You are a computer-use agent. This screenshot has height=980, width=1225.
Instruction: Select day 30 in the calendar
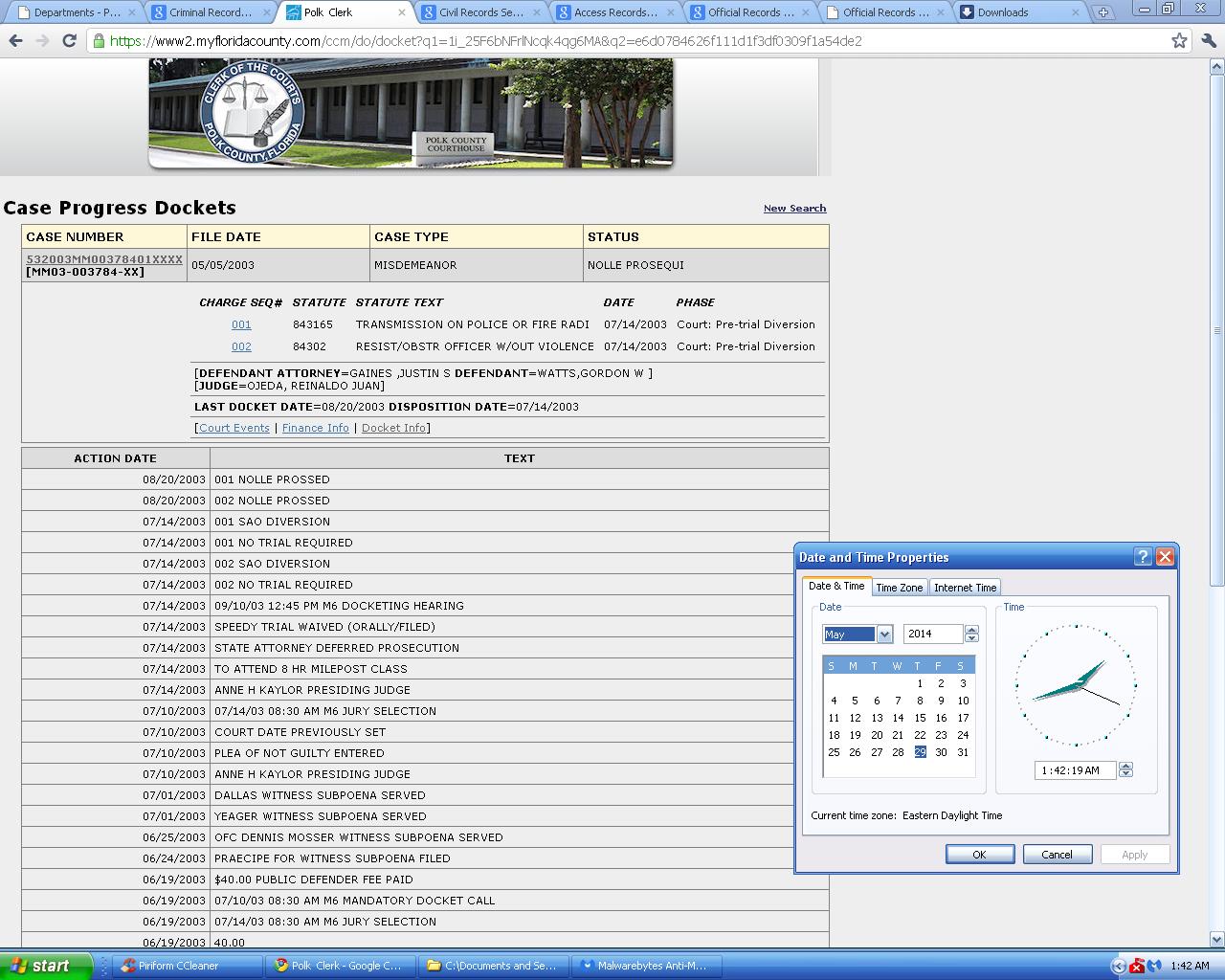[x=941, y=752]
